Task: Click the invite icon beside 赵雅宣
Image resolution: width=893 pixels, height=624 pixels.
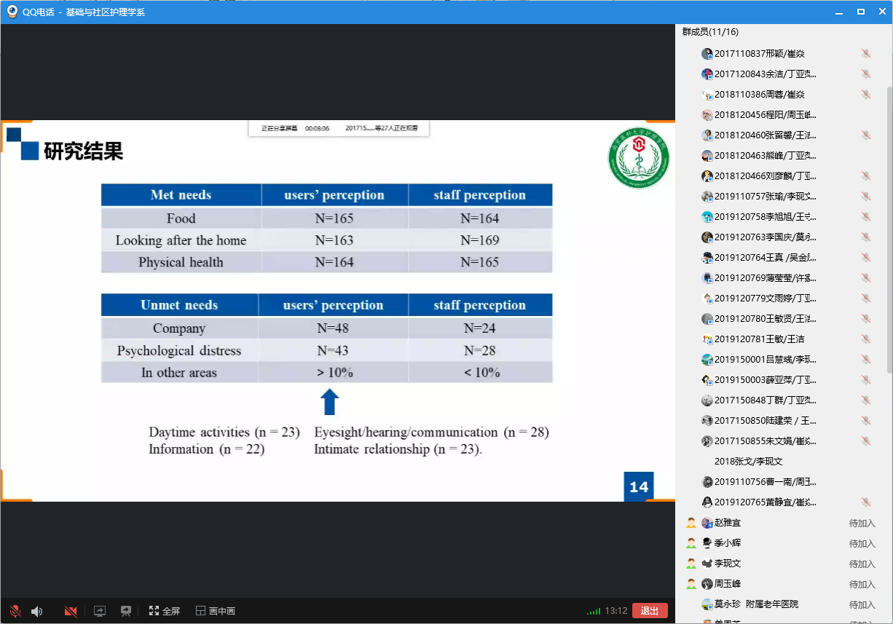Action: point(691,523)
